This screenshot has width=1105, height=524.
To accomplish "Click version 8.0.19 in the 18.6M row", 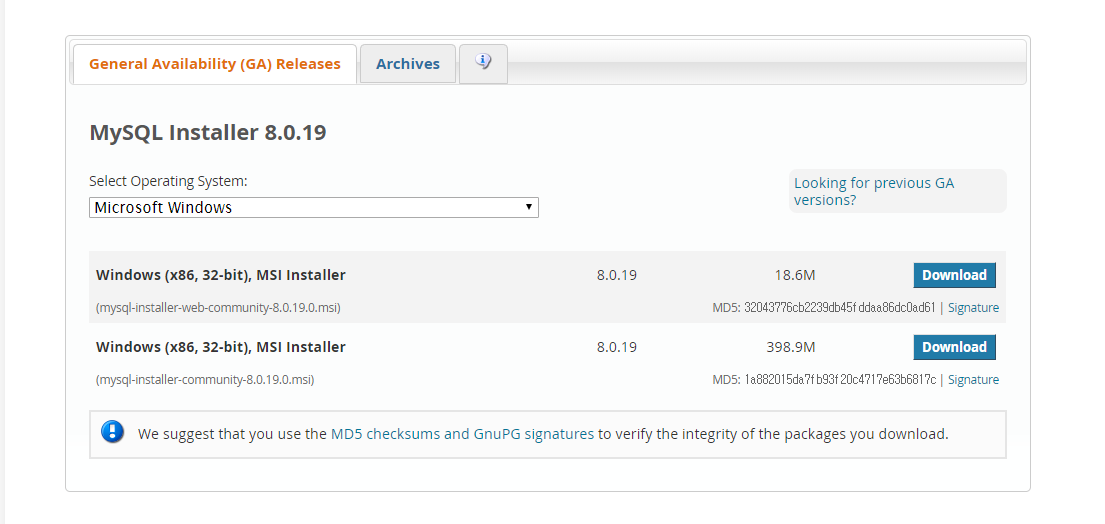I will [x=617, y=275].
